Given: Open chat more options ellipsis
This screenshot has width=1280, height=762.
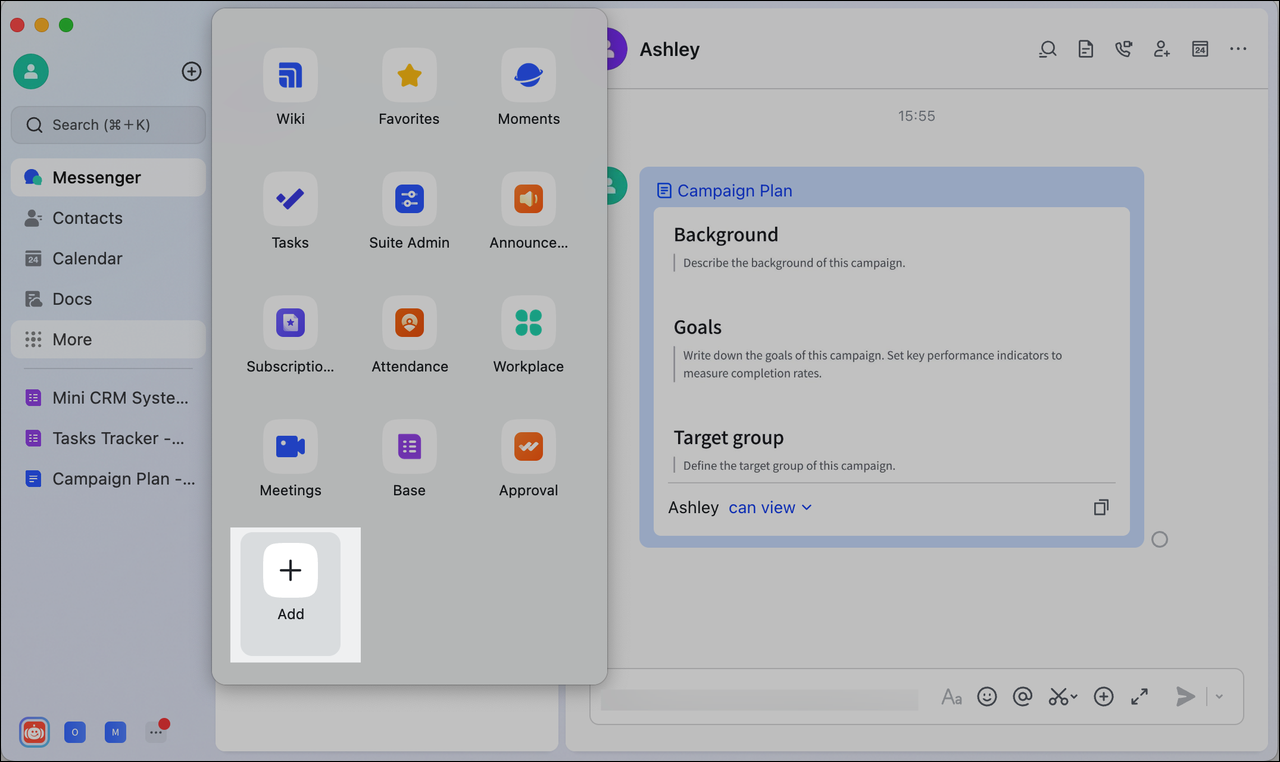Looking at the screenshot, I should tap(1238, 49).
